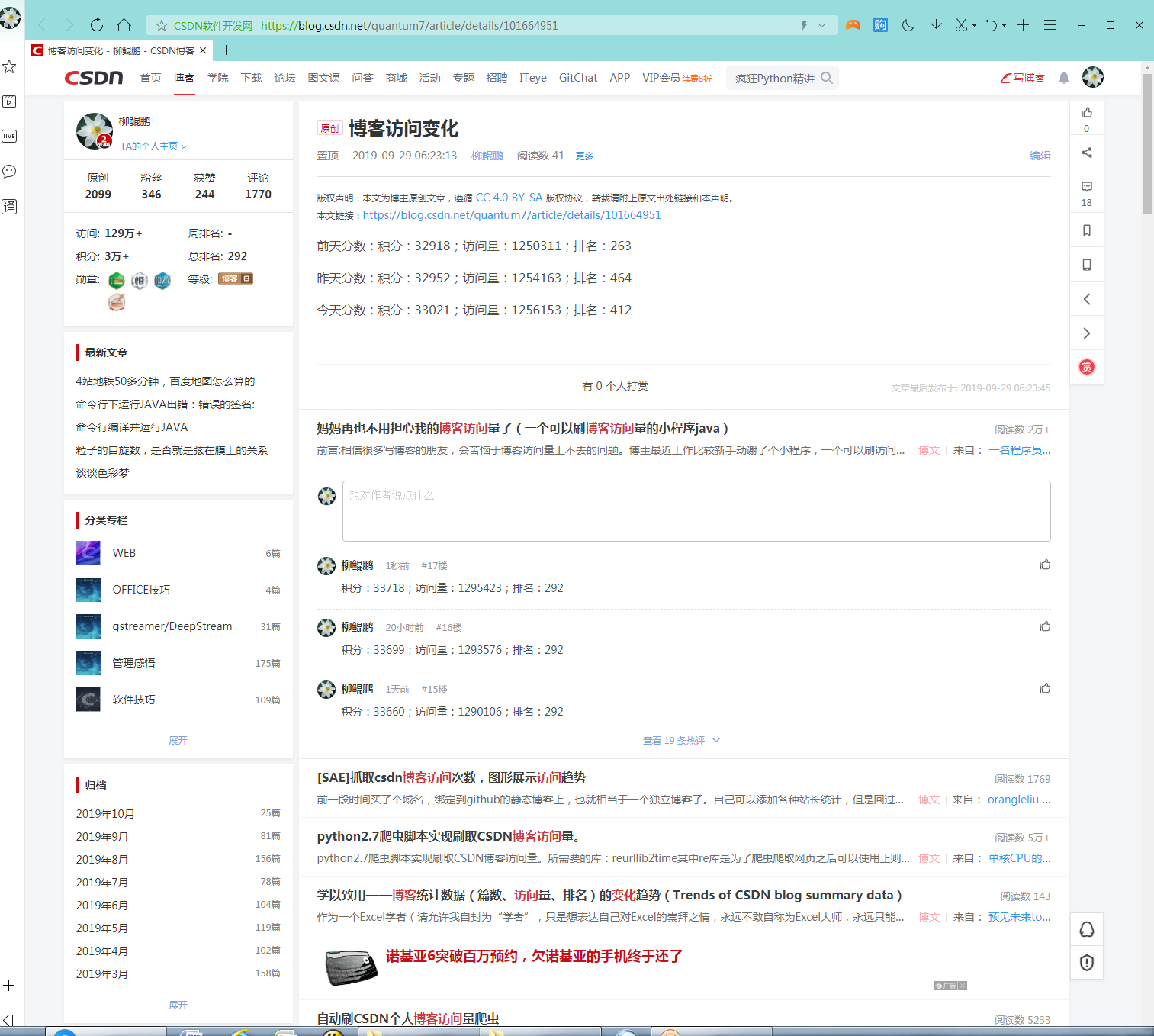Click search field 疯狂Python精讲

tap(775, 78)
